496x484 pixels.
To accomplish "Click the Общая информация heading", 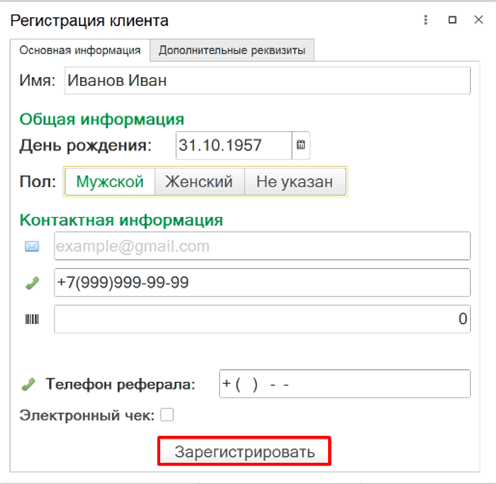I will [102, 119].
